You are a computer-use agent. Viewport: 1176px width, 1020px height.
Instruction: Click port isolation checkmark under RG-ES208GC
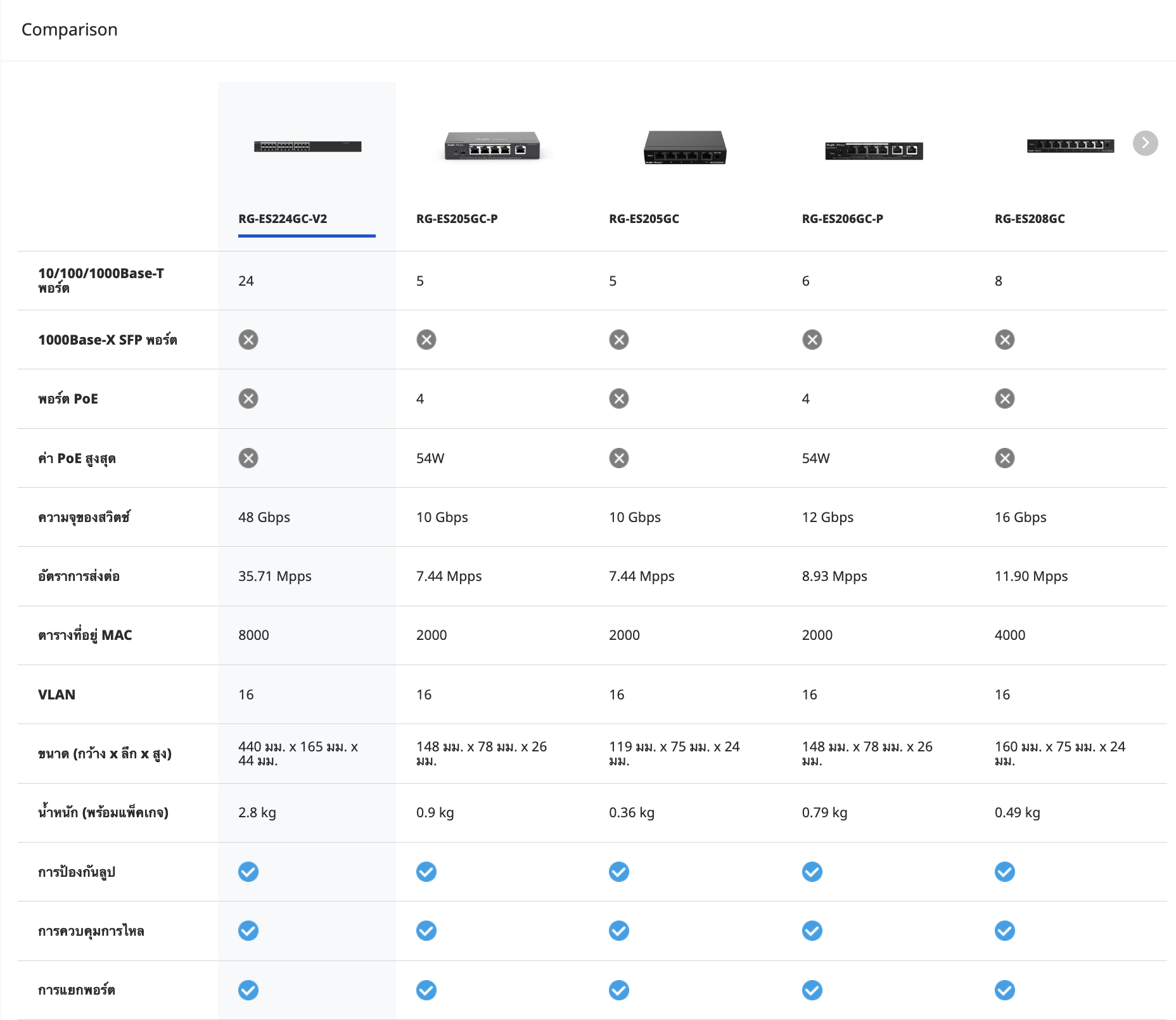point(1005,990)
